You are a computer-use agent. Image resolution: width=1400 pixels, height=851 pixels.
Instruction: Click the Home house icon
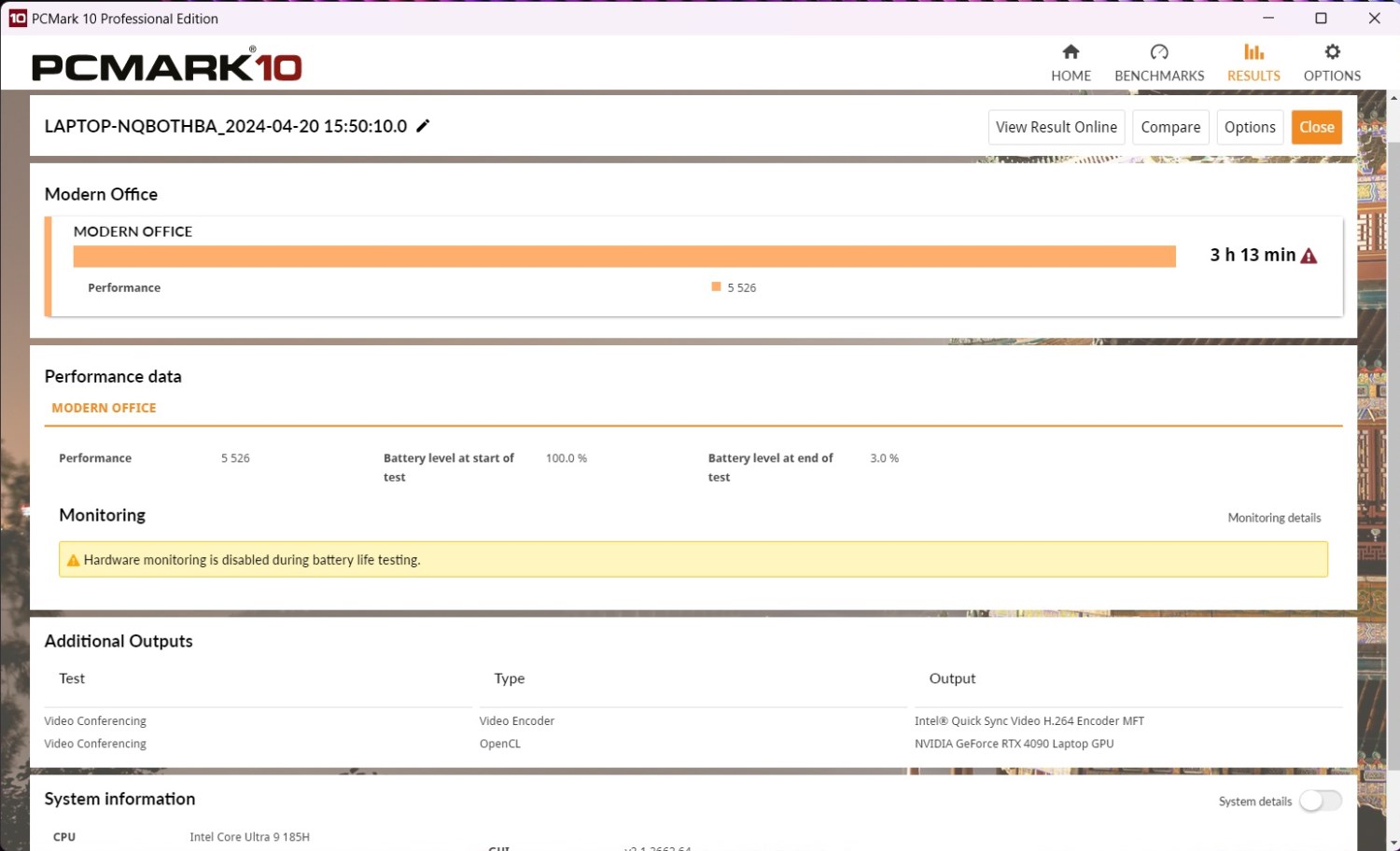(x=1071, y=52)
